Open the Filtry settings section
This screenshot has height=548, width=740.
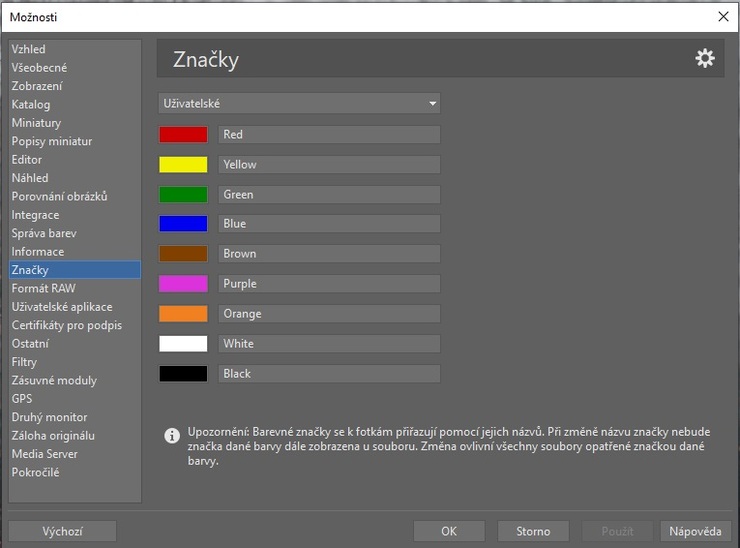(75, 362)
